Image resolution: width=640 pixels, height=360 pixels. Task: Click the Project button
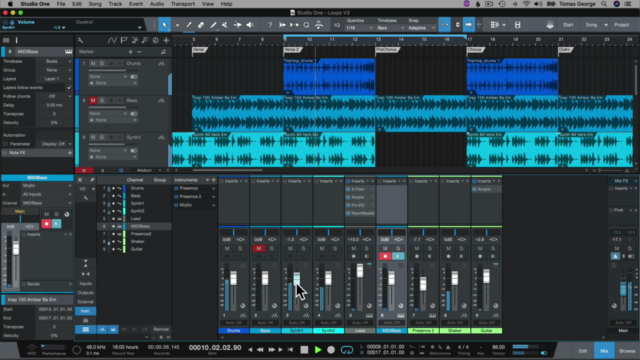click(622, 25)
